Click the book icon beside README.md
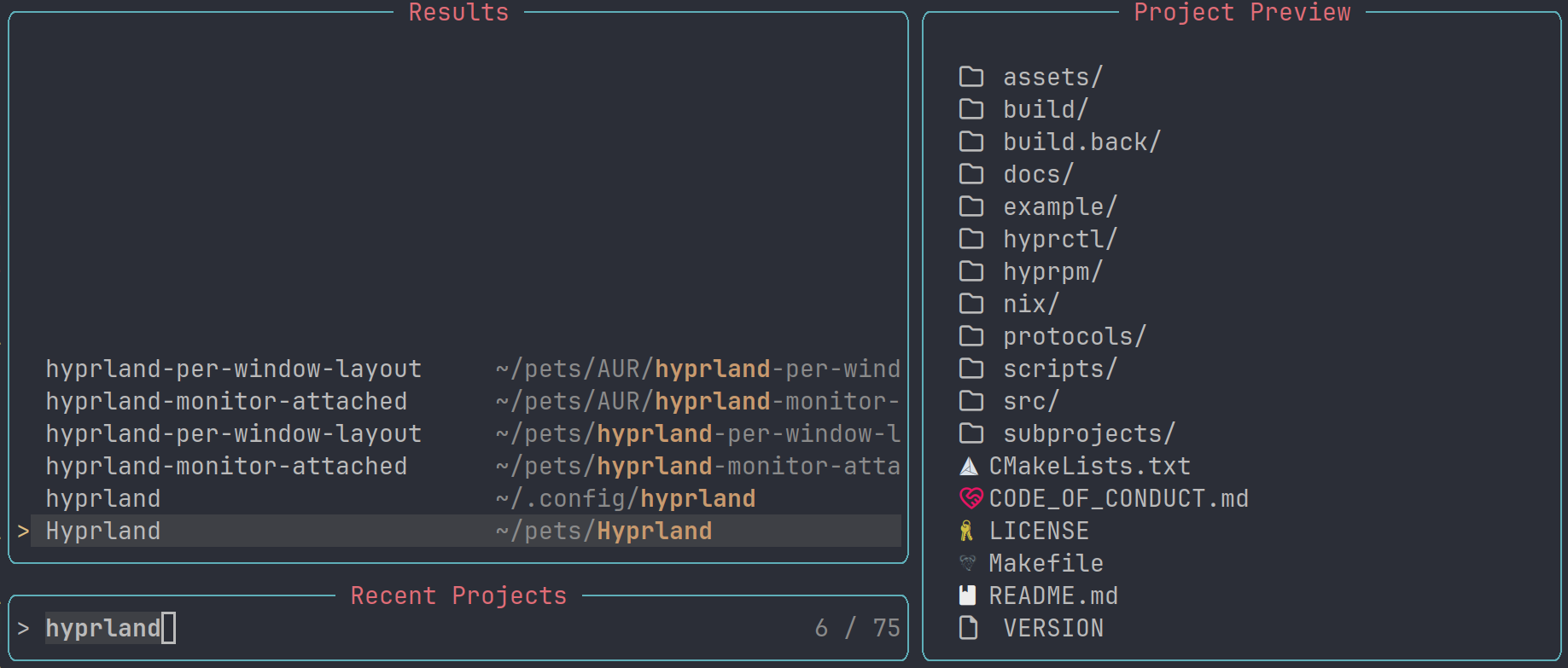This screenshot has width=1568, height=668. (967, 595)
